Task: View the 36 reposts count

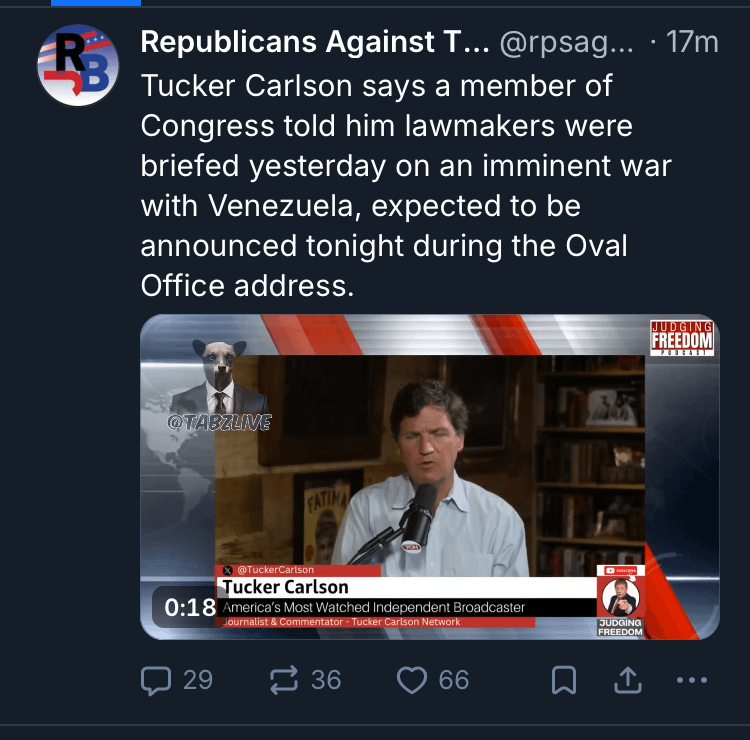Action: (326, 681)
